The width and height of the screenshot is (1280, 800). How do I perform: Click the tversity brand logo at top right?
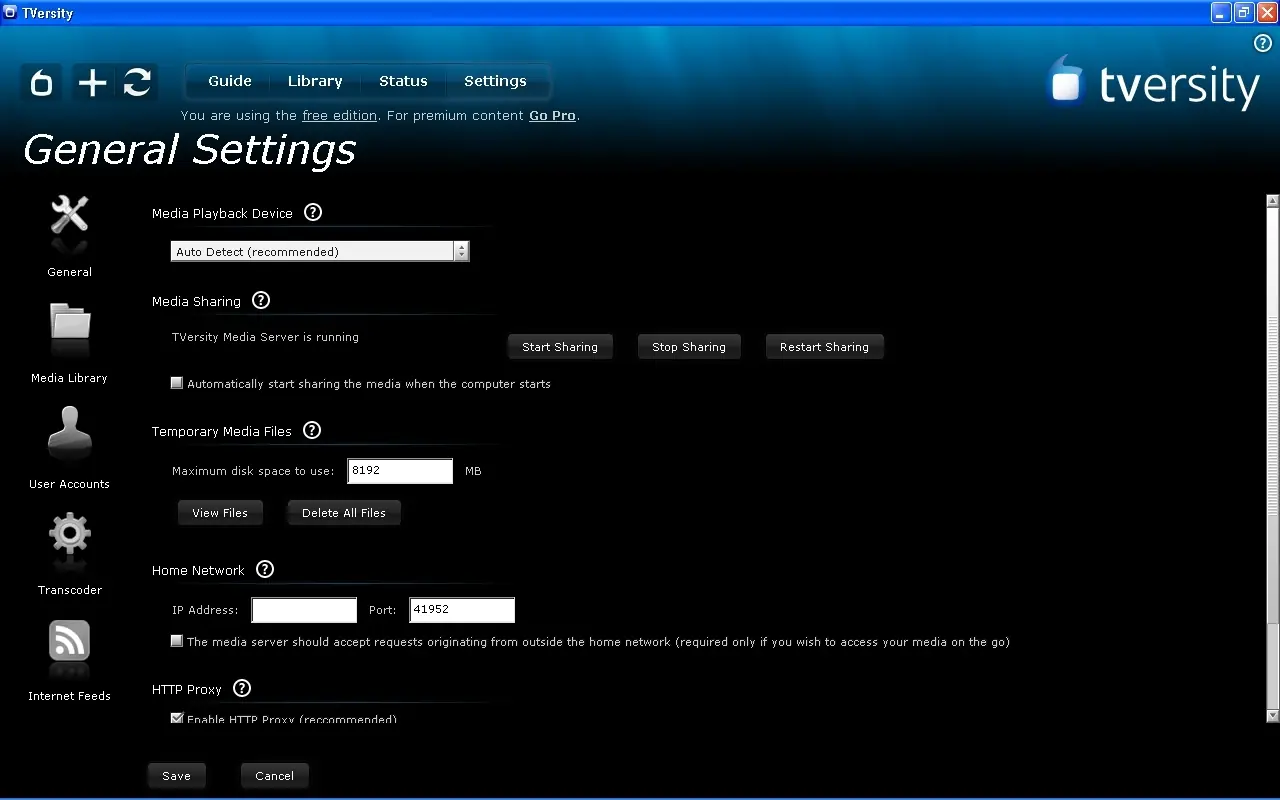pyautogui.click(x=1154, y=82)
